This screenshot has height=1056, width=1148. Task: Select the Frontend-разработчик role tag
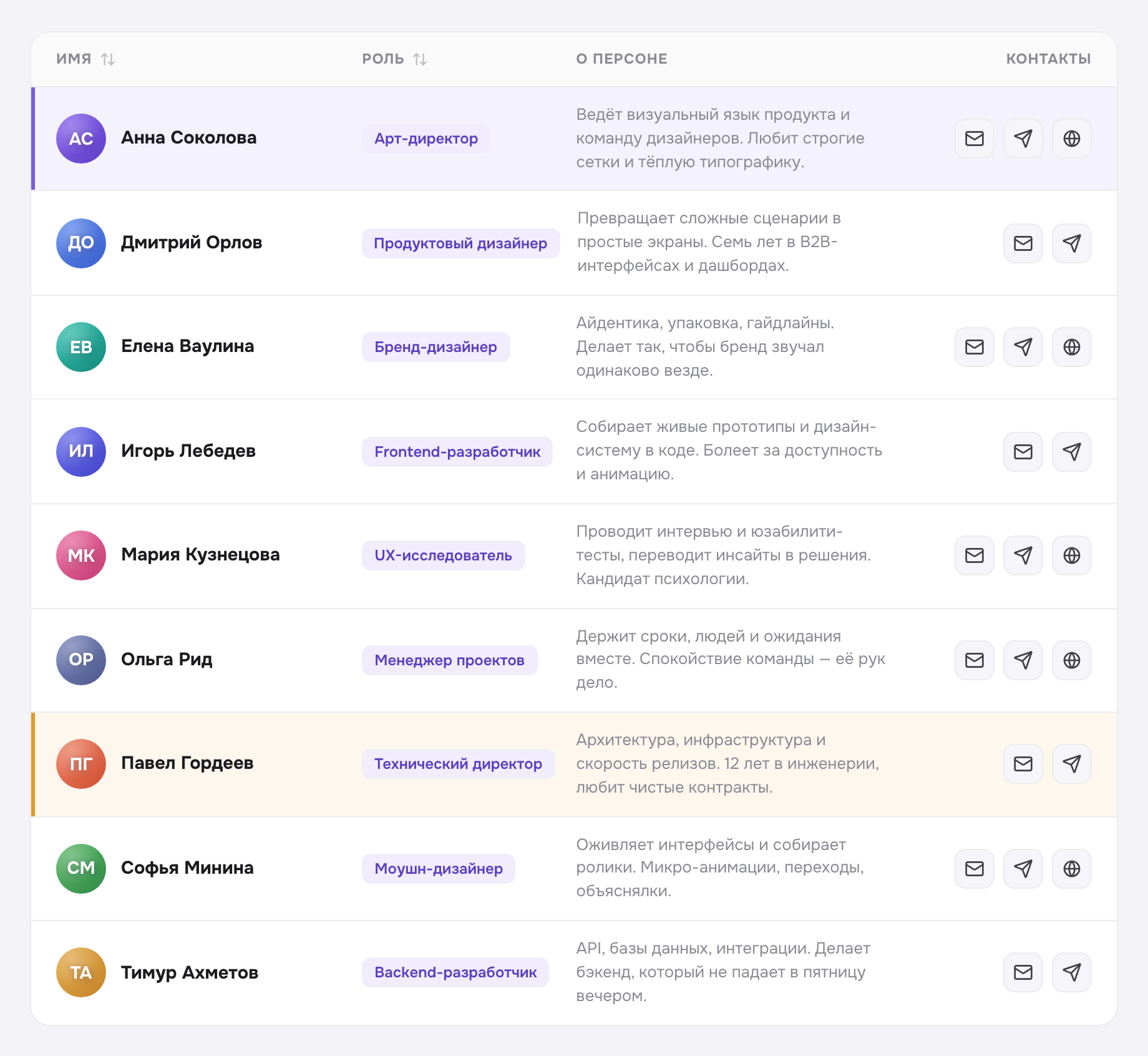tap(457, 452)
